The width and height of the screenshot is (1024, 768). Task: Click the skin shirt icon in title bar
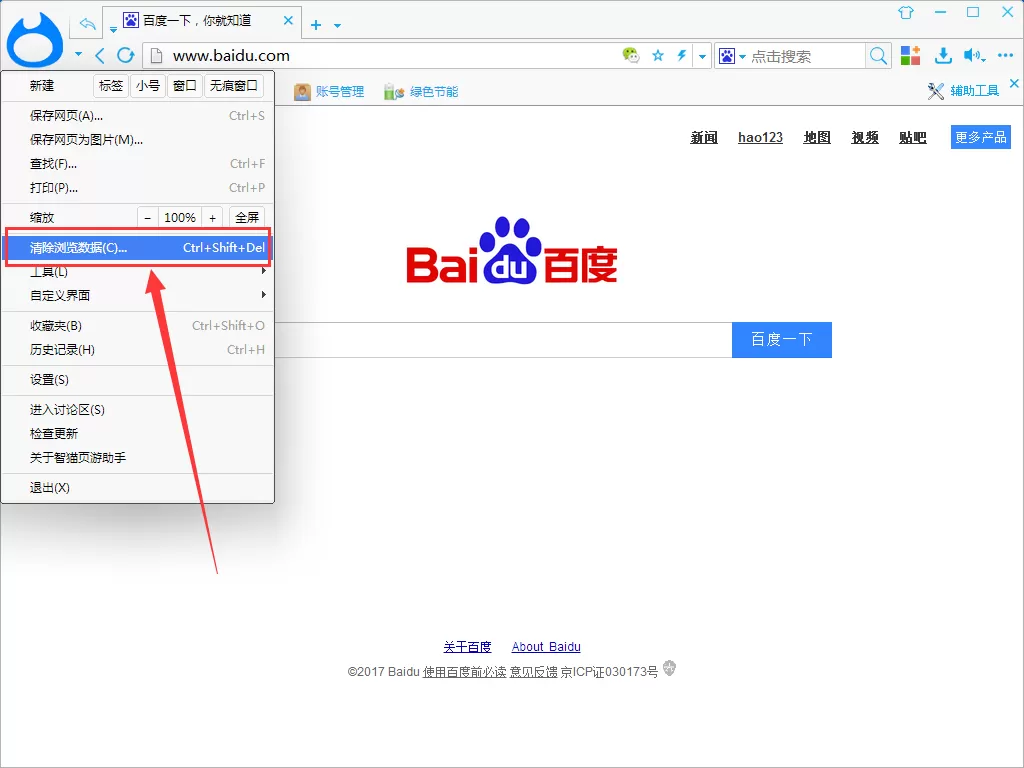[x=906, y=12]
